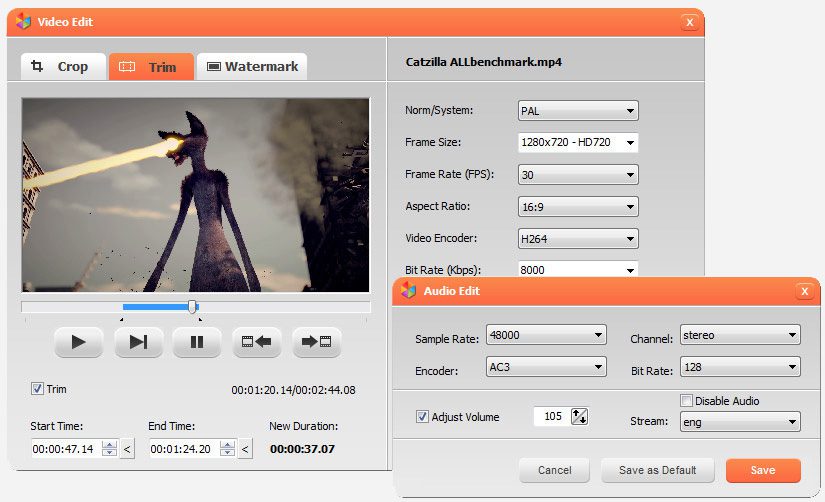Click the next frame step button

(x=138, y=342)
